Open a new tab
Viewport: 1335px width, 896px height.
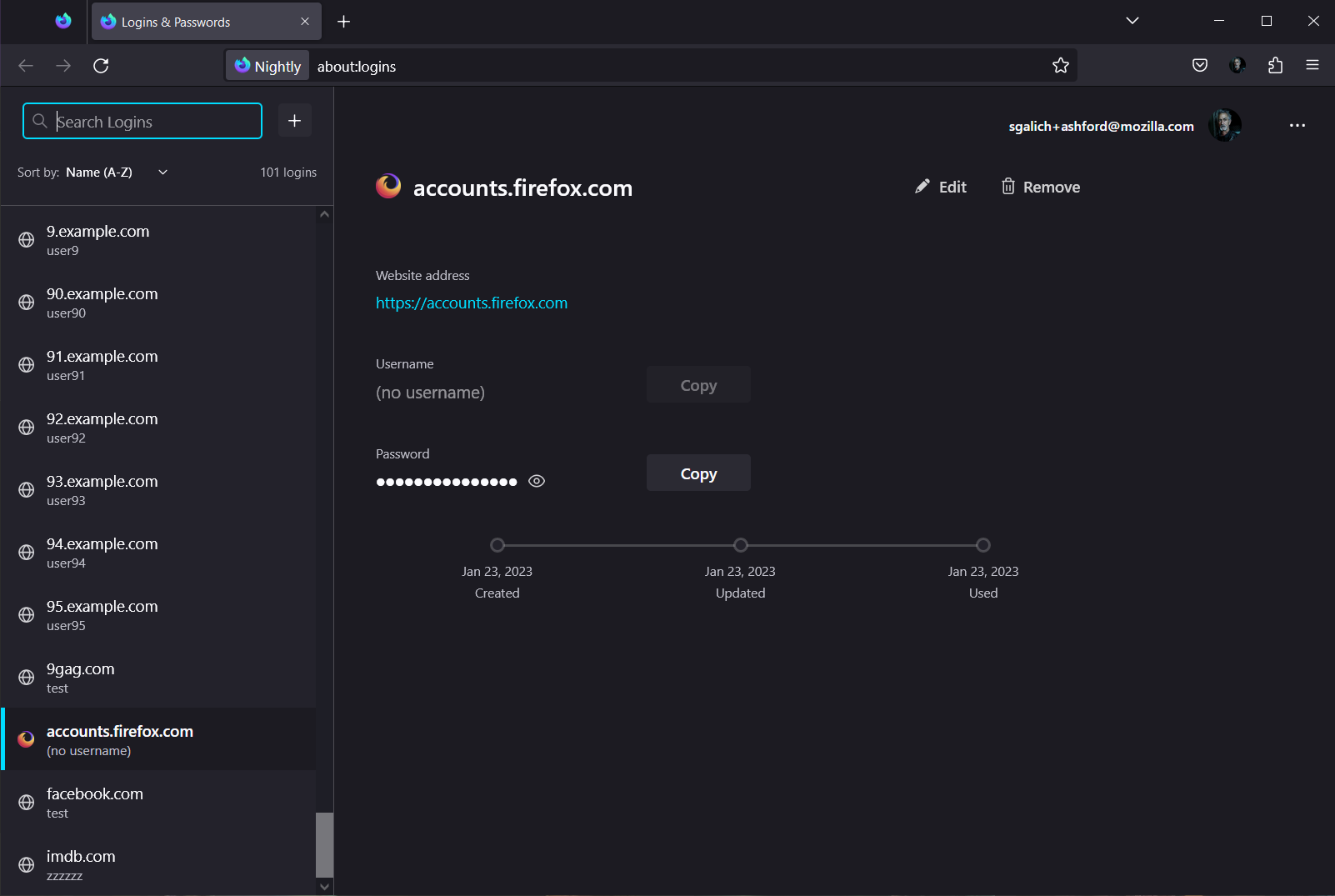(343, 22)
